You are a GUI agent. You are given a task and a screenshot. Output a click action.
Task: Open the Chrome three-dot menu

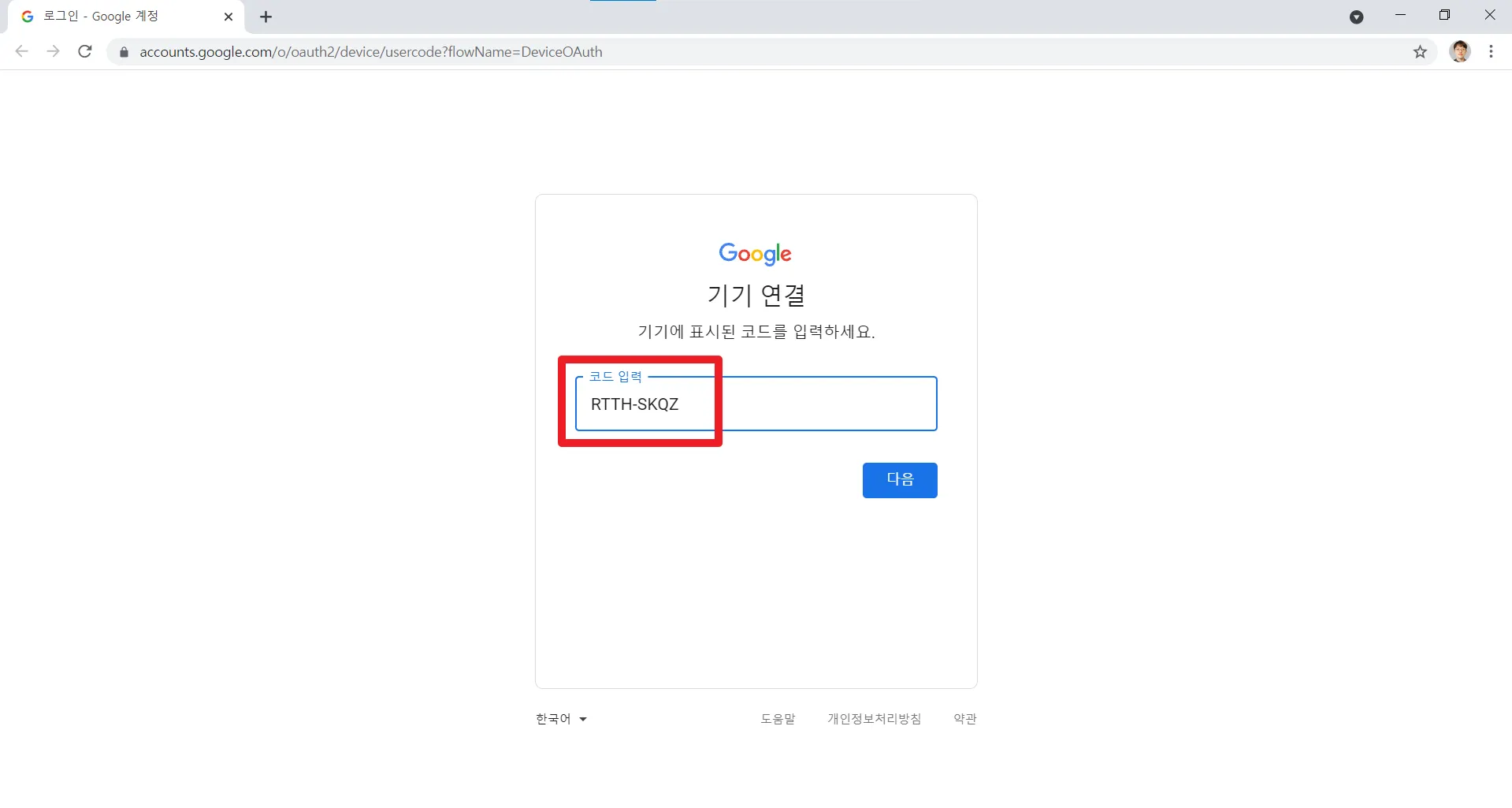point(1491,52)
